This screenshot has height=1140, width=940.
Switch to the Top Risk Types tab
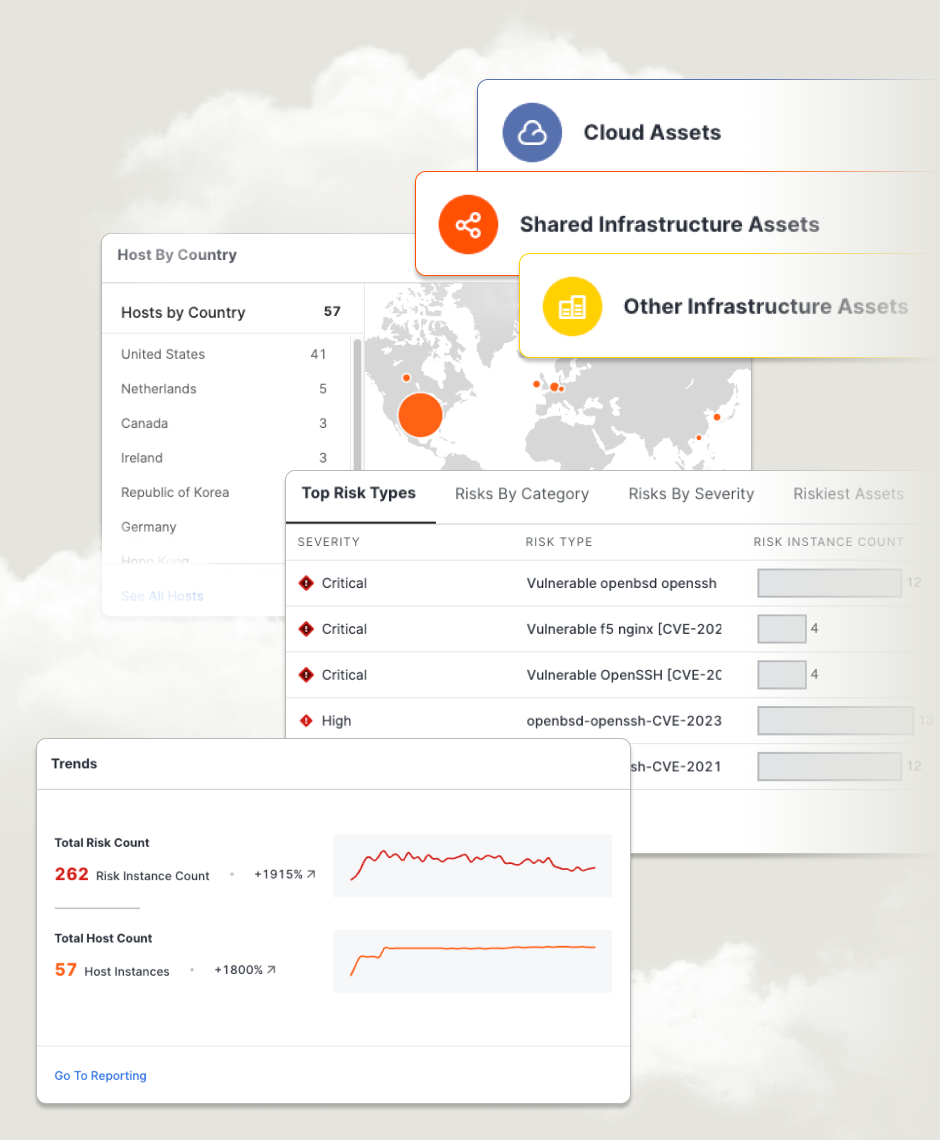pyautogui.click(x=359, y=494)
